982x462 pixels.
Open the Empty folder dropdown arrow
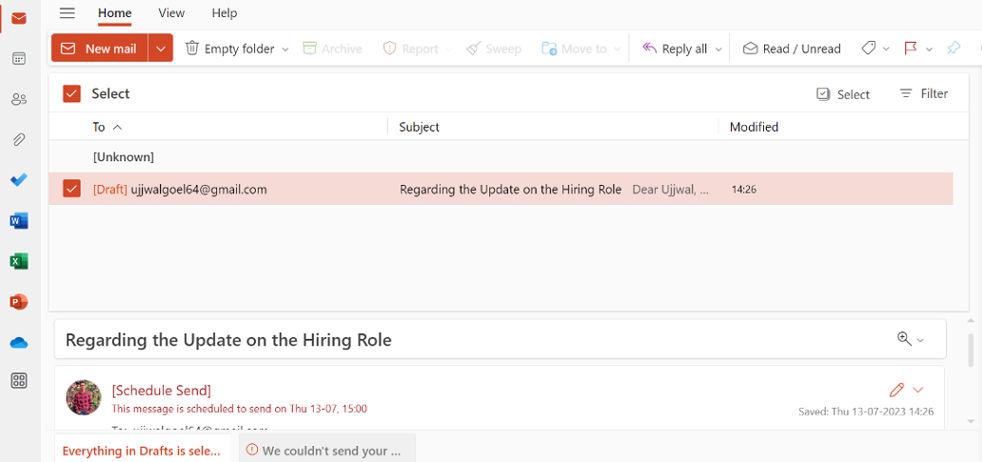pos(285,49)
